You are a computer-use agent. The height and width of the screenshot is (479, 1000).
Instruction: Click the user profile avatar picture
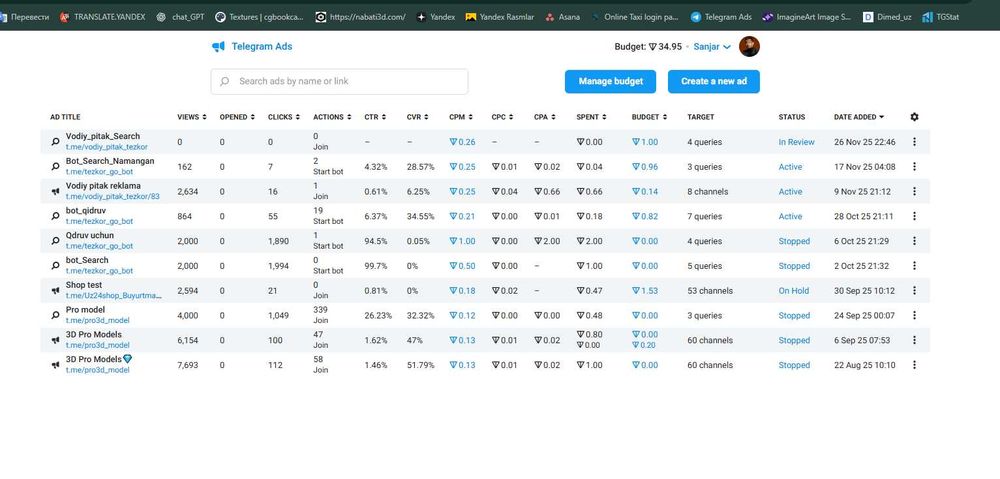749,47
